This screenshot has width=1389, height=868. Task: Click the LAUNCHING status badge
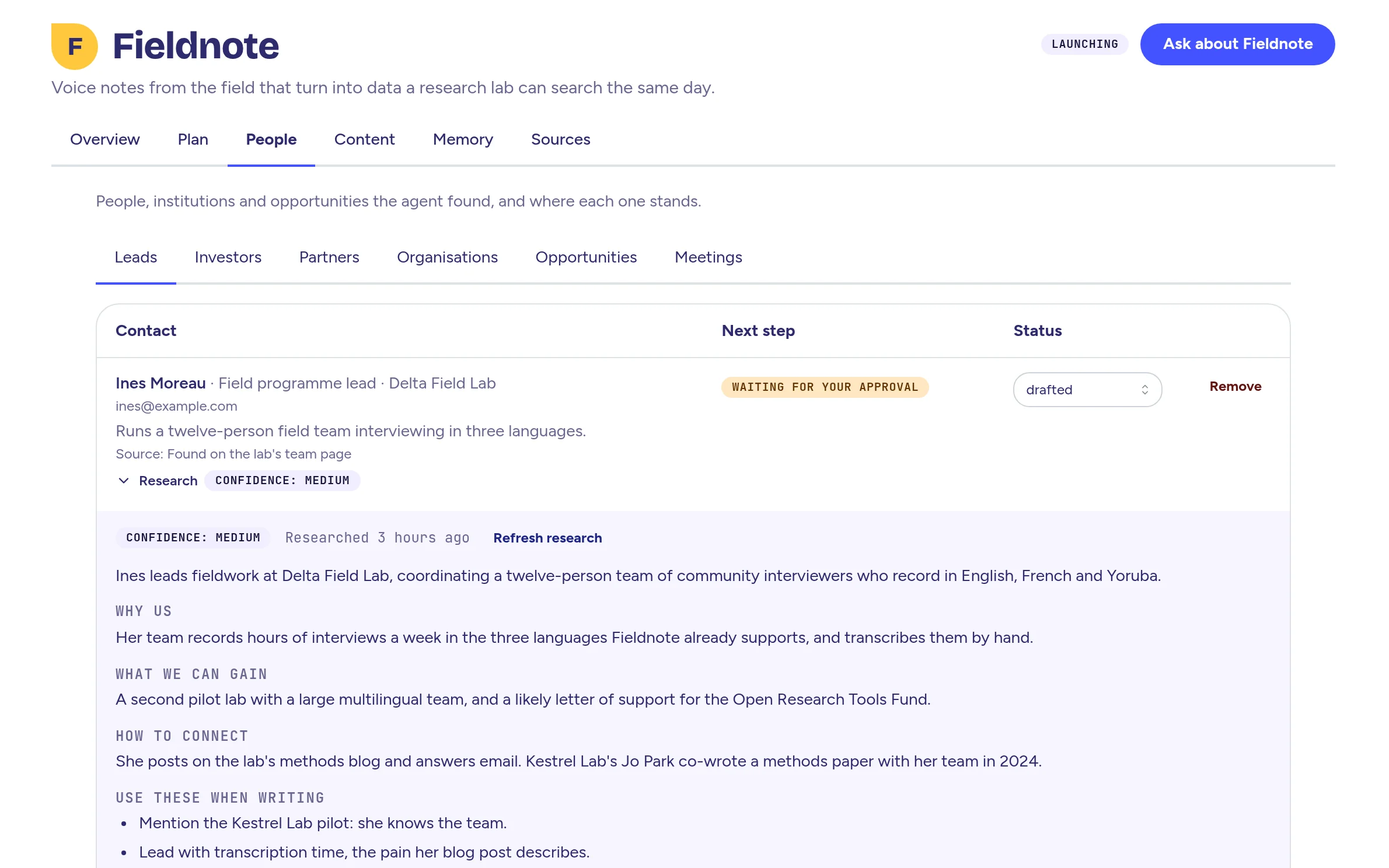(x=1085, y=44)
